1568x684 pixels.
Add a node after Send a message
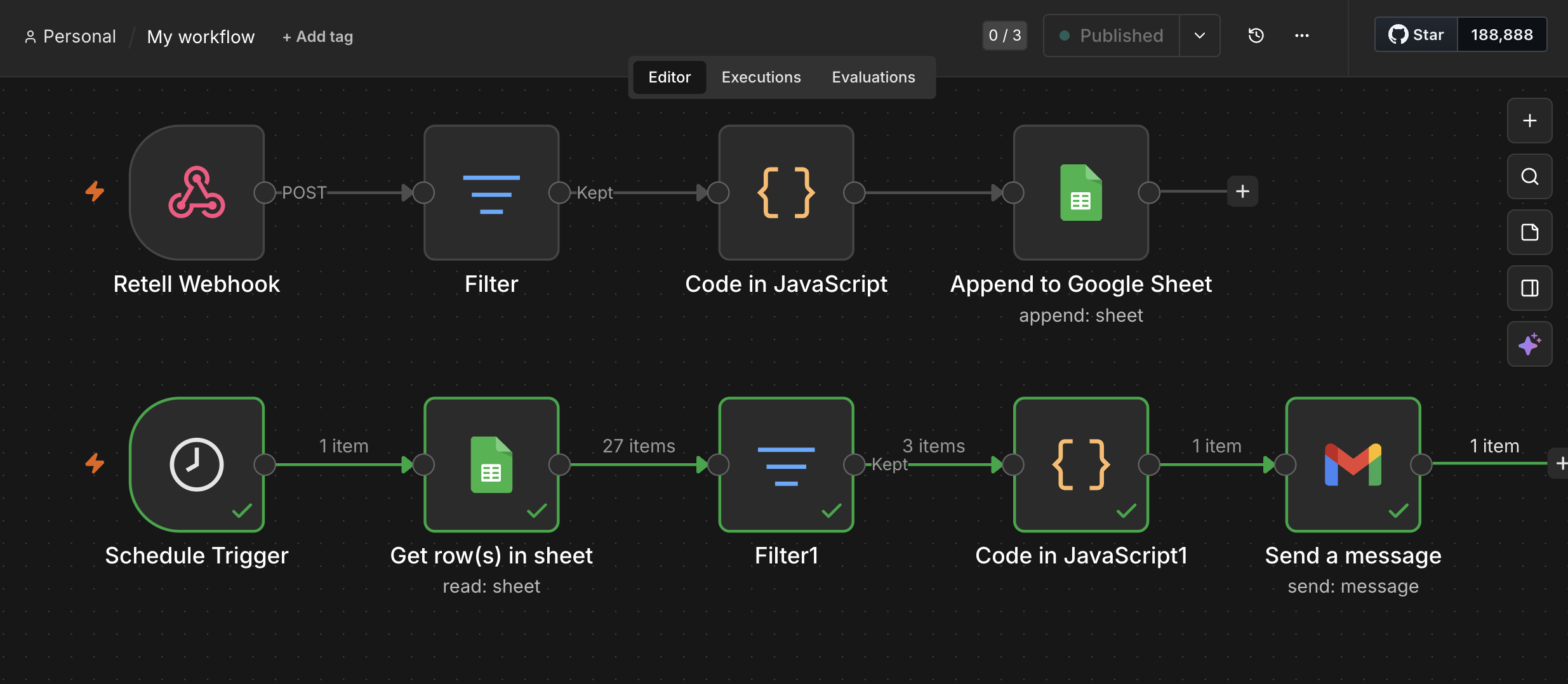click(1560, 464)
